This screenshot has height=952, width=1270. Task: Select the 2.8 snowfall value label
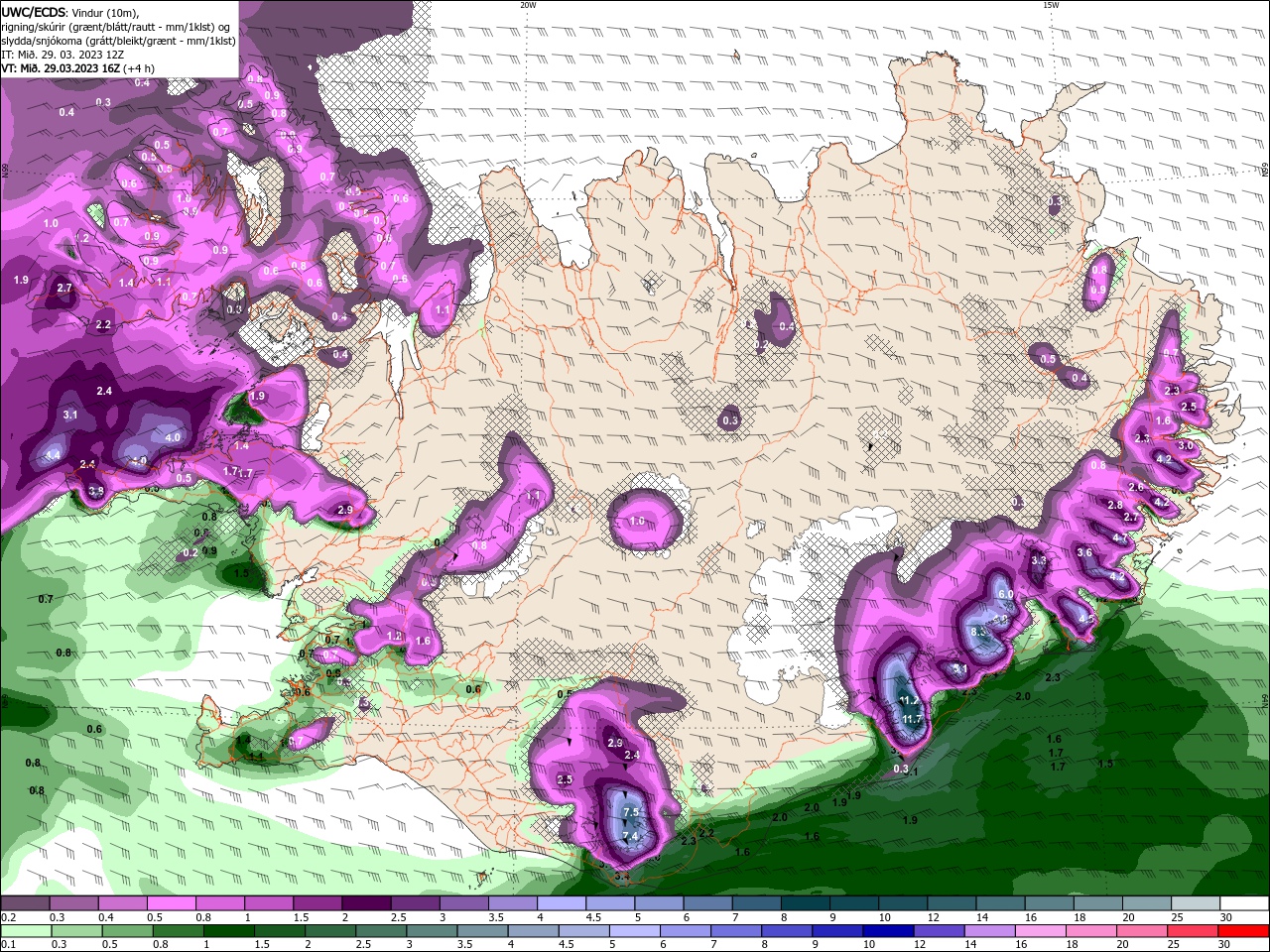click(1115, 505)
